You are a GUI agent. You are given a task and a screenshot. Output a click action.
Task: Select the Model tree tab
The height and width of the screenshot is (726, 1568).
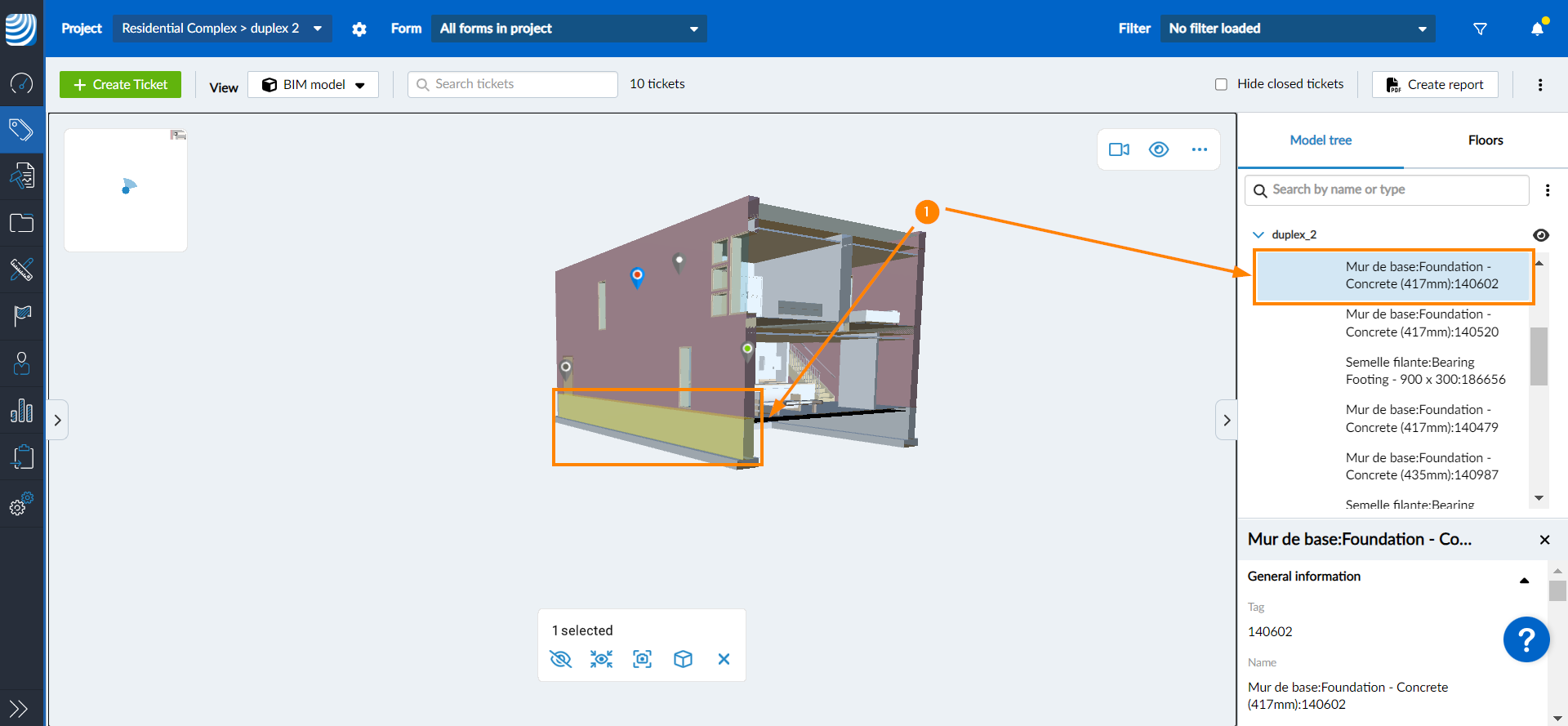[x=1321, y=140]
